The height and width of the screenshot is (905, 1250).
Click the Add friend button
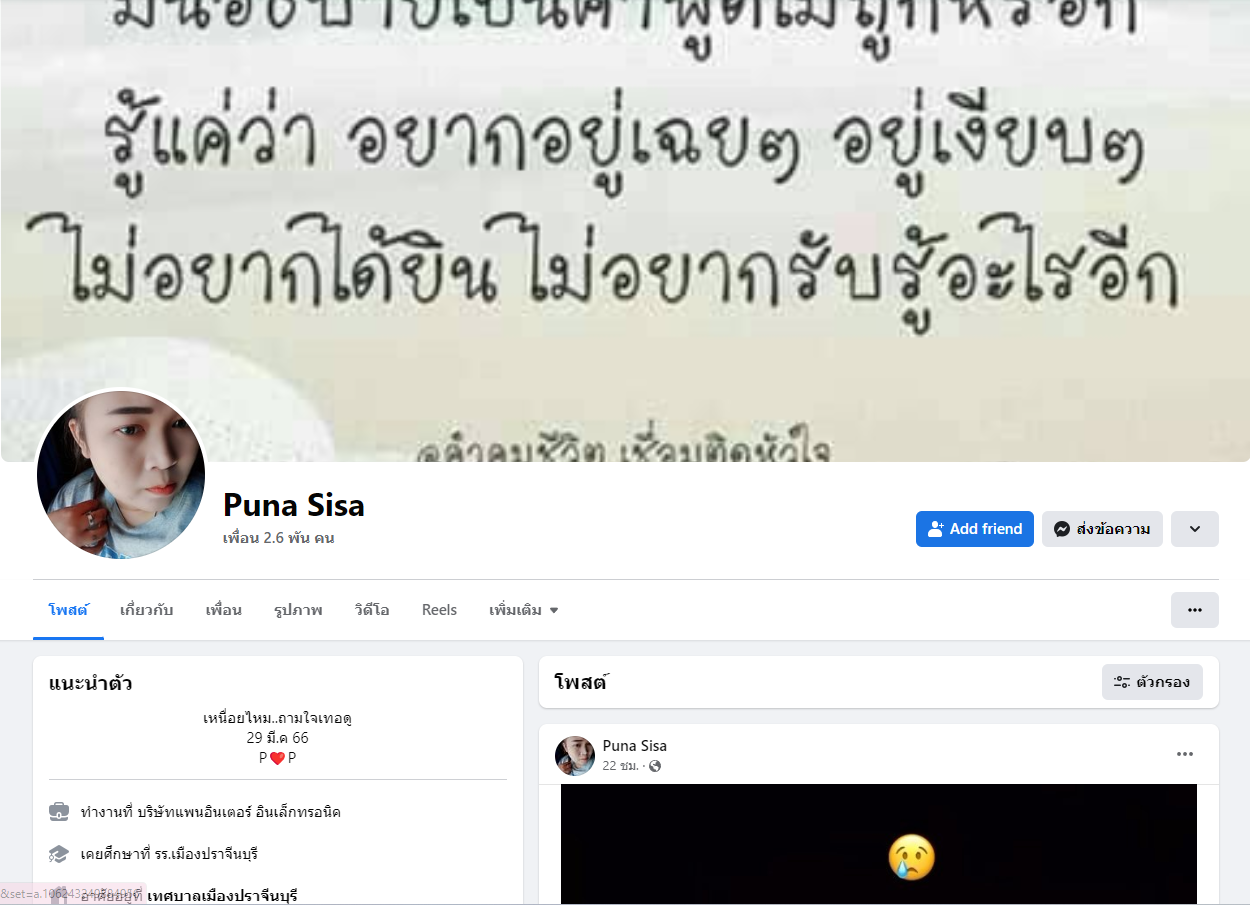pos(974,529)
